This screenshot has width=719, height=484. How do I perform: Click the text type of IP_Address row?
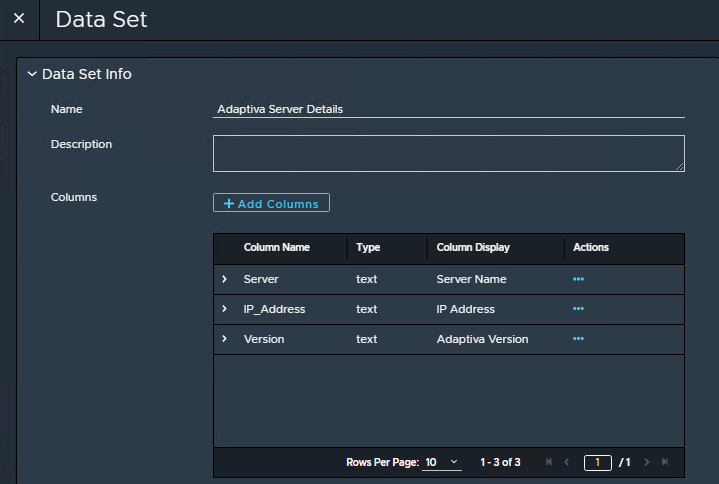[x=366, y=309]
